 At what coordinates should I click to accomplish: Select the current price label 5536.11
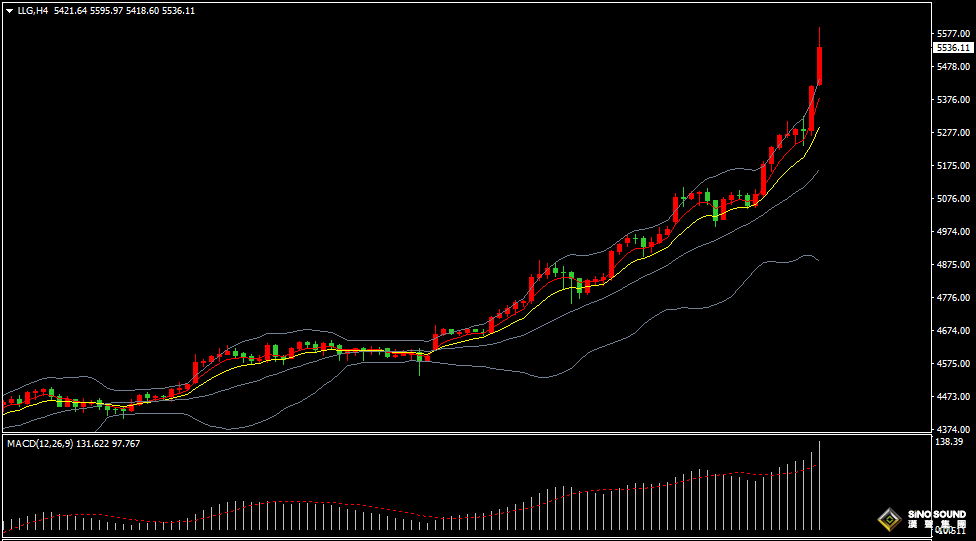(952, 47)
